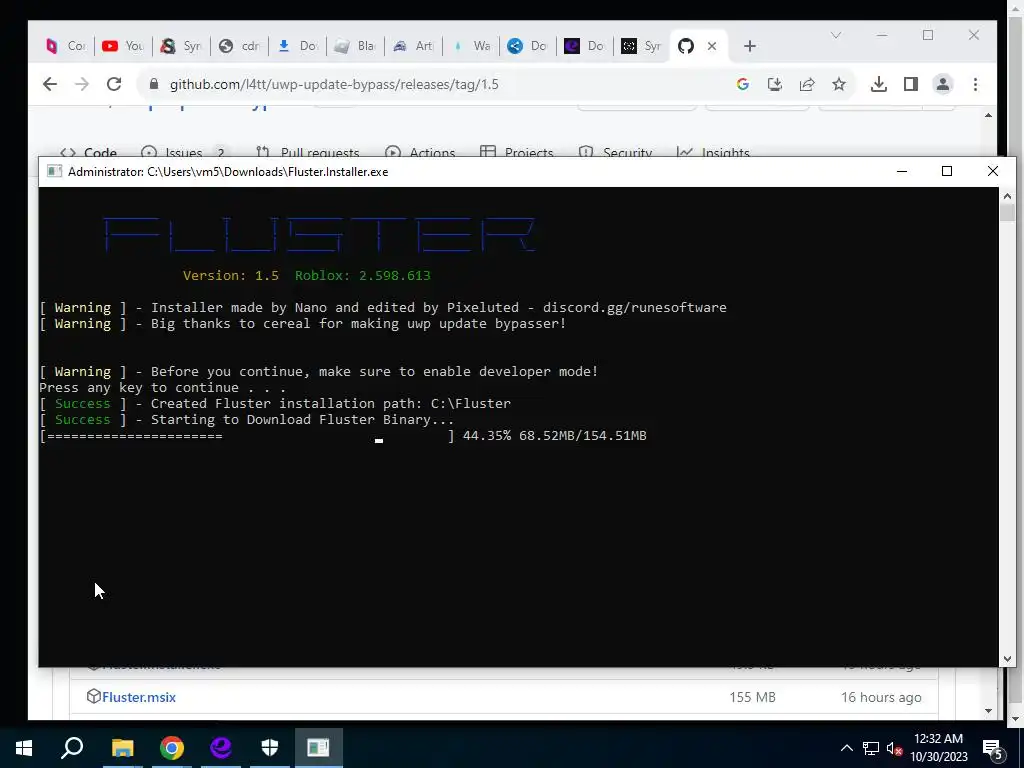Bookmark this page with the star
Screen dimensions: 1024x768
point(839,84)
